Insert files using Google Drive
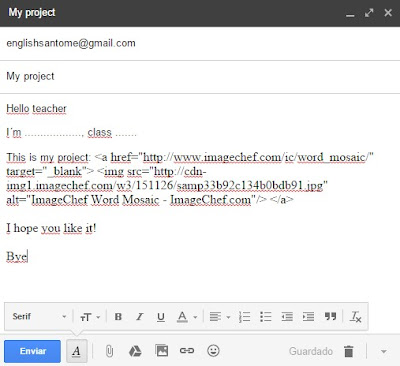The height and width of the screenshot is (366, 400). point(135,351)
